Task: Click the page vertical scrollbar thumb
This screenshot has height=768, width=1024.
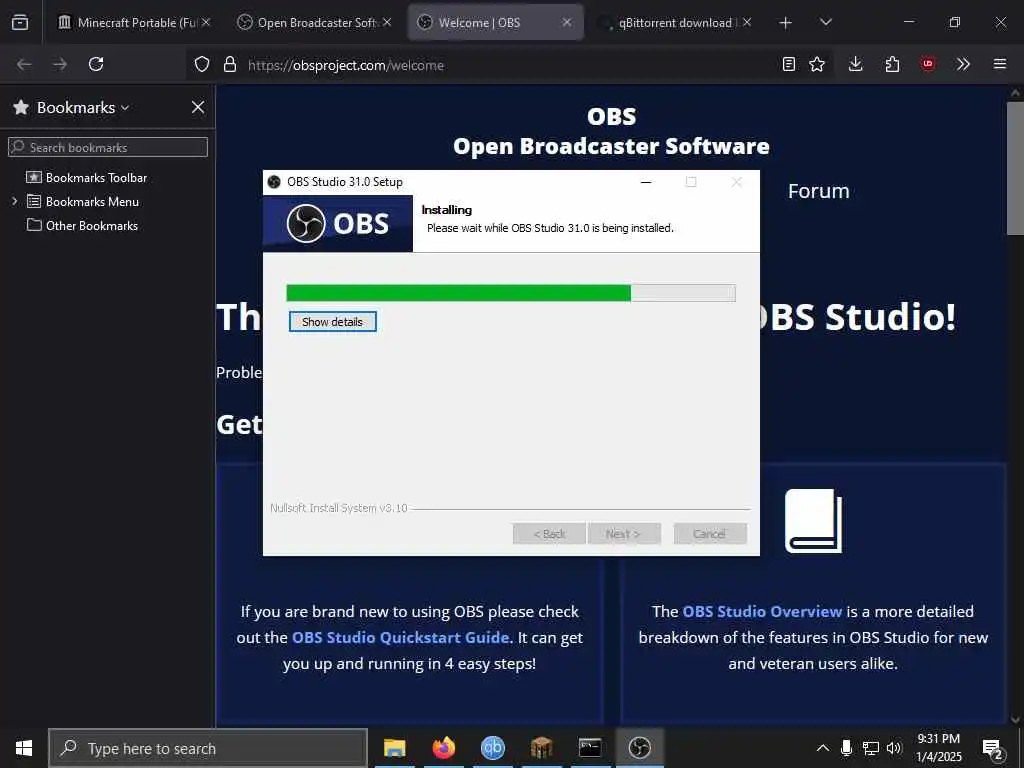Action: tap(1015, 168)
